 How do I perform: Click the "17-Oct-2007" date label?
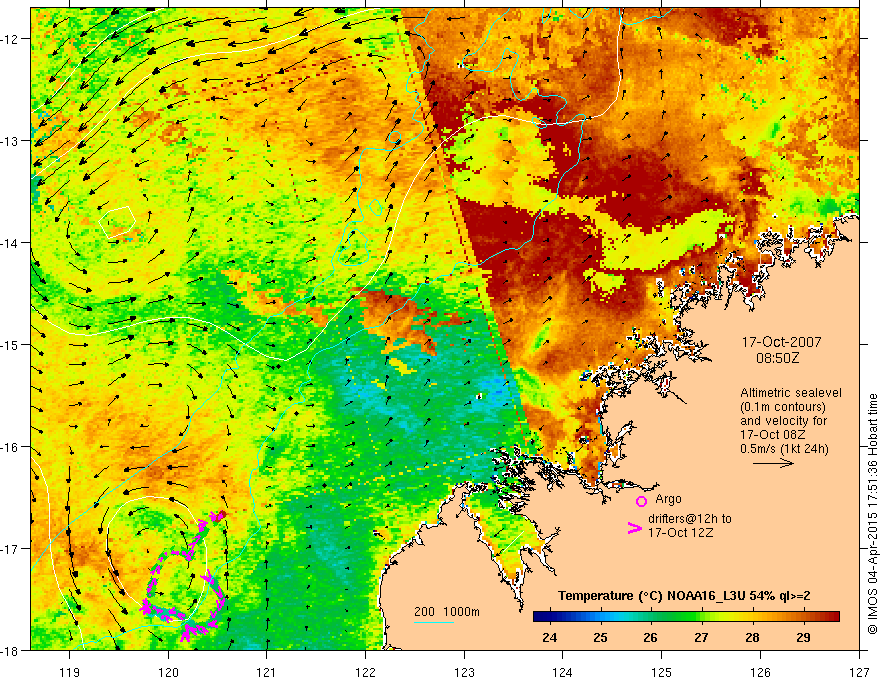click(x=781, y=342)
